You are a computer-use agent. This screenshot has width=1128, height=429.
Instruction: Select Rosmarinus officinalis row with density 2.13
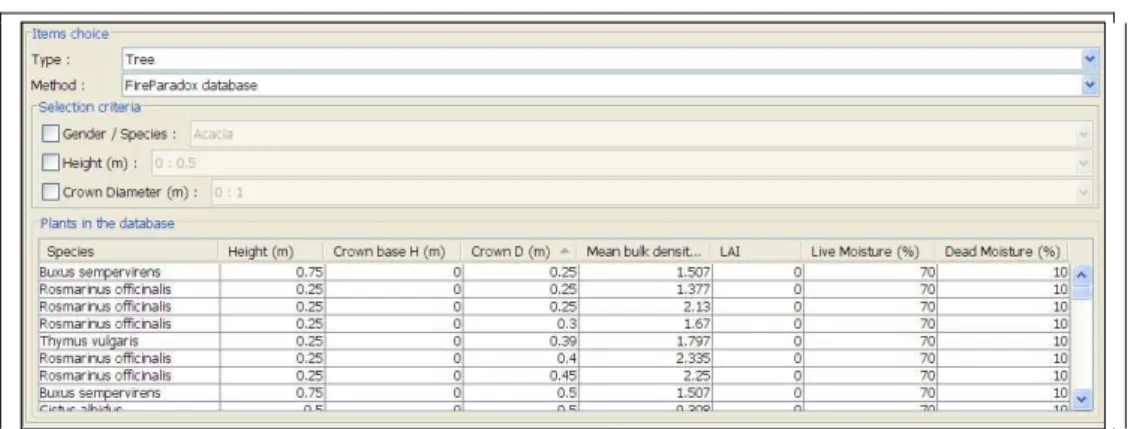[555, 307]
